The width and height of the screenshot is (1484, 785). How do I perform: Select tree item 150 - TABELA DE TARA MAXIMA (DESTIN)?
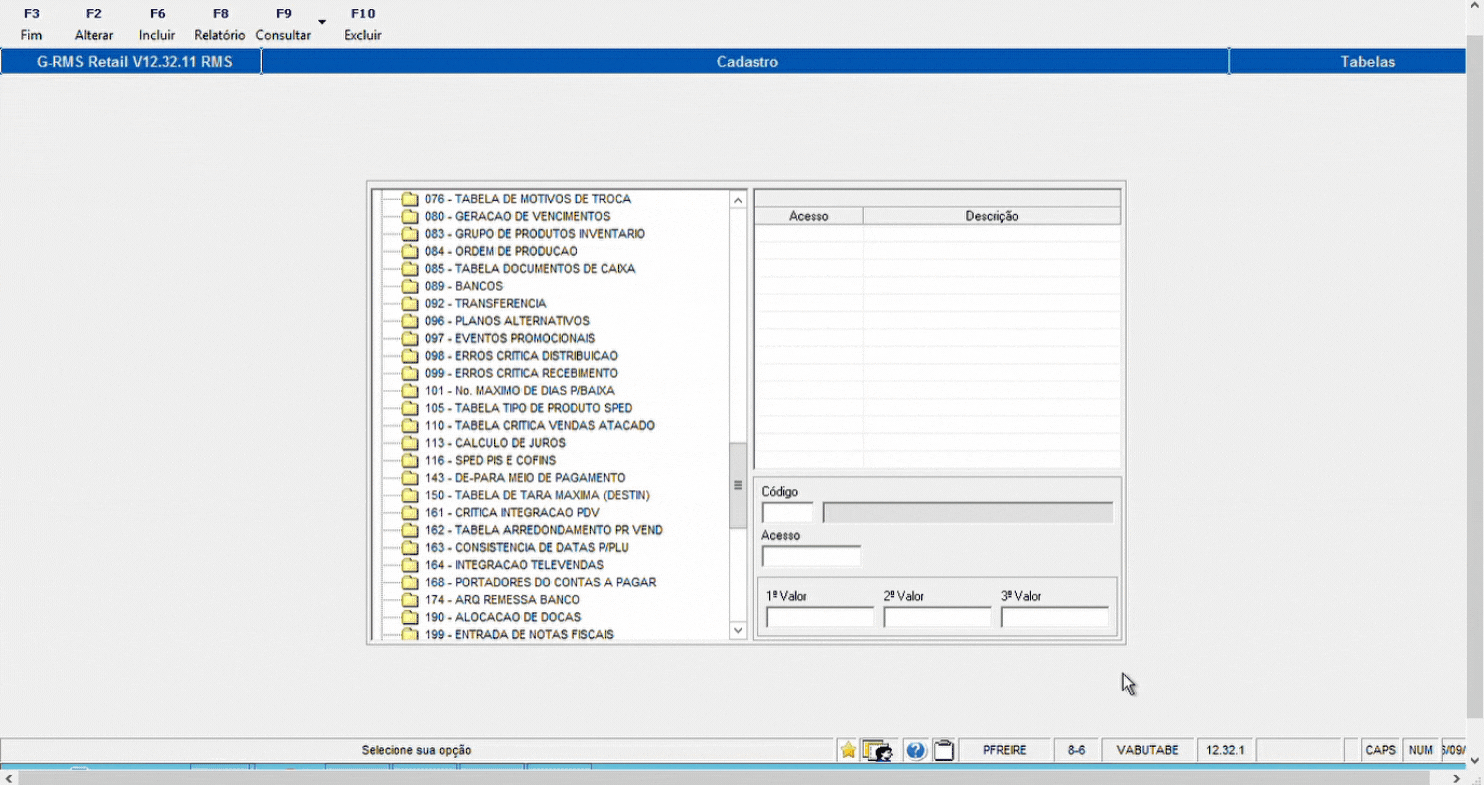click(x=537, y=495)
